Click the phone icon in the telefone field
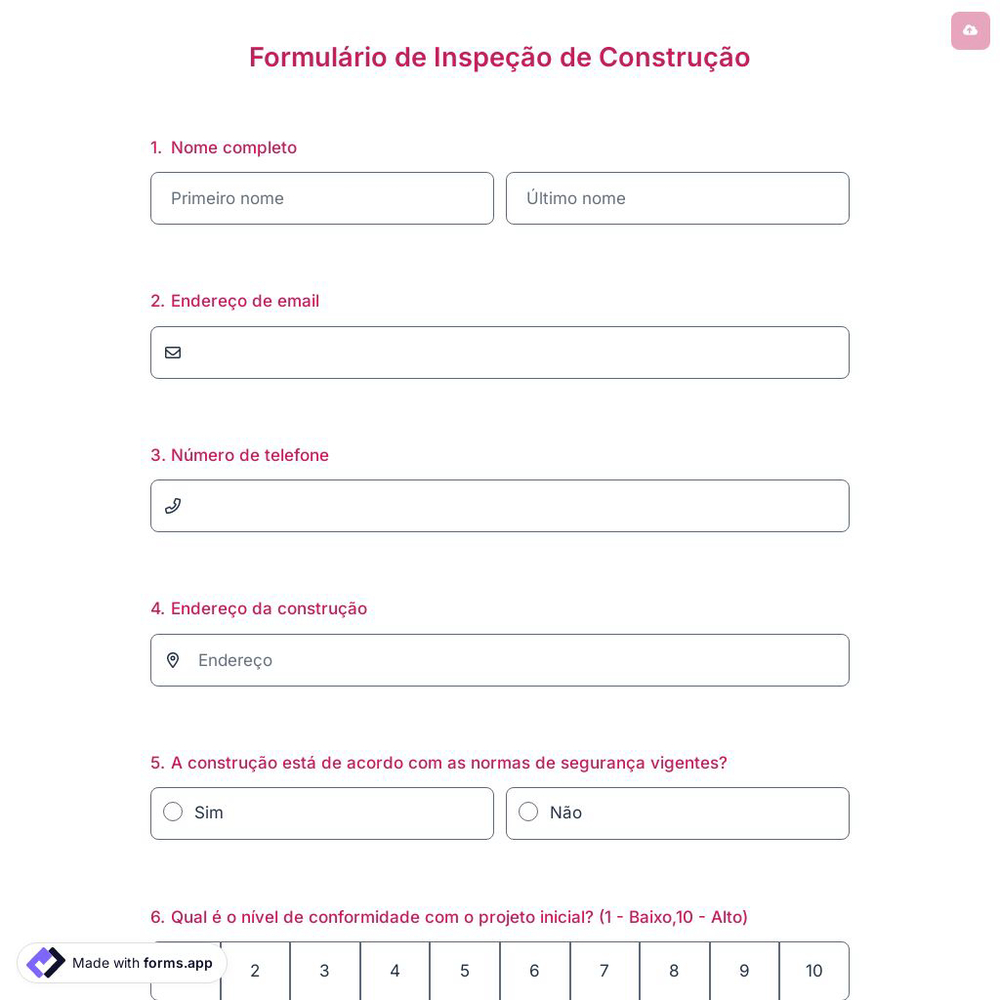 173,506
